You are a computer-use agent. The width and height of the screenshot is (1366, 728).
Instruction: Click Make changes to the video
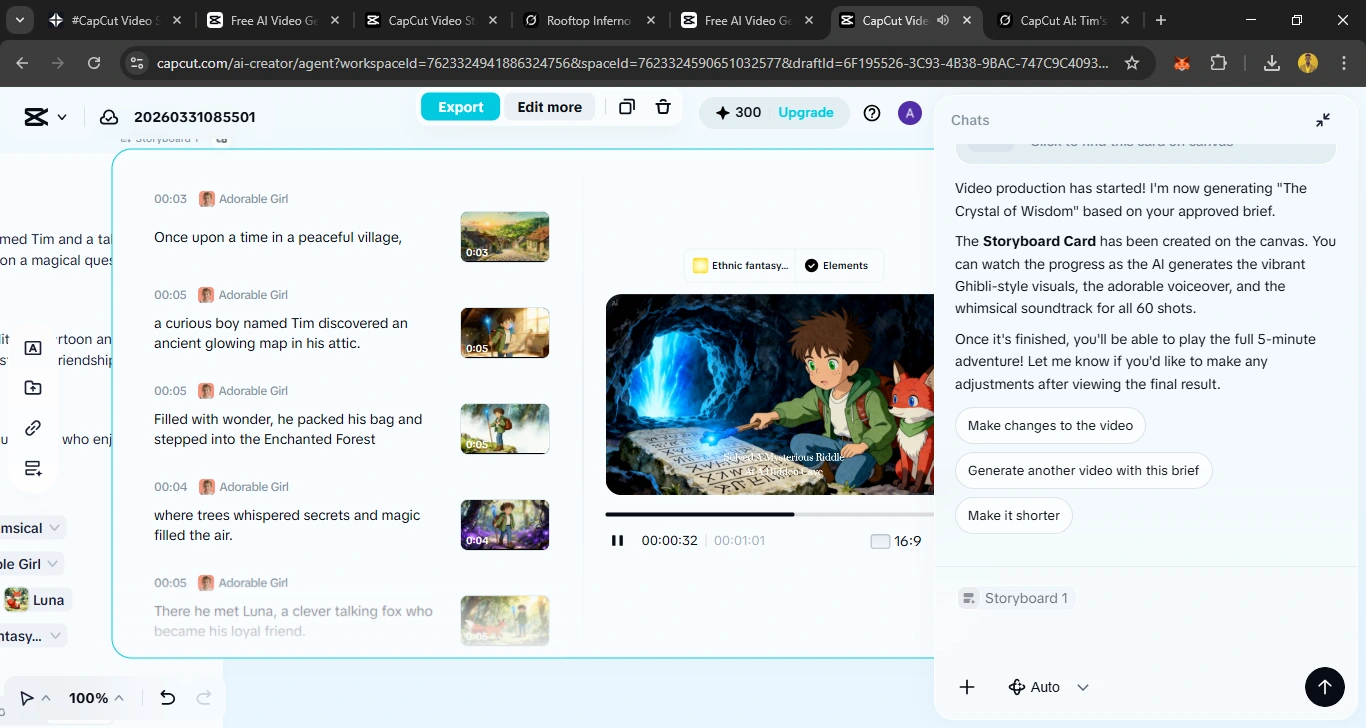(x=1050, y=426)
